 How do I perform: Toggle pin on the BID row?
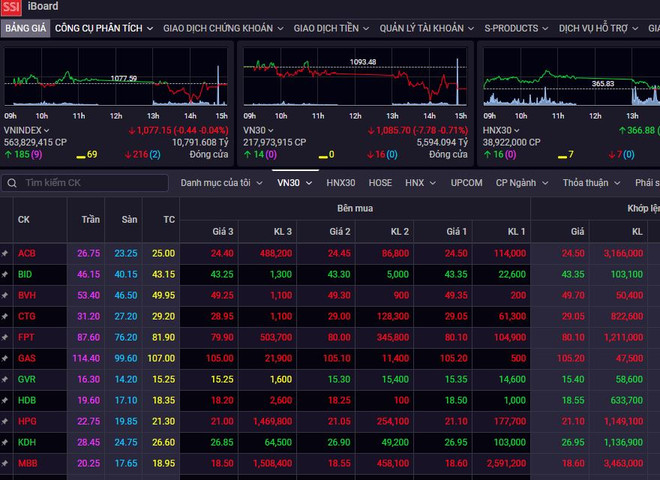5,274
